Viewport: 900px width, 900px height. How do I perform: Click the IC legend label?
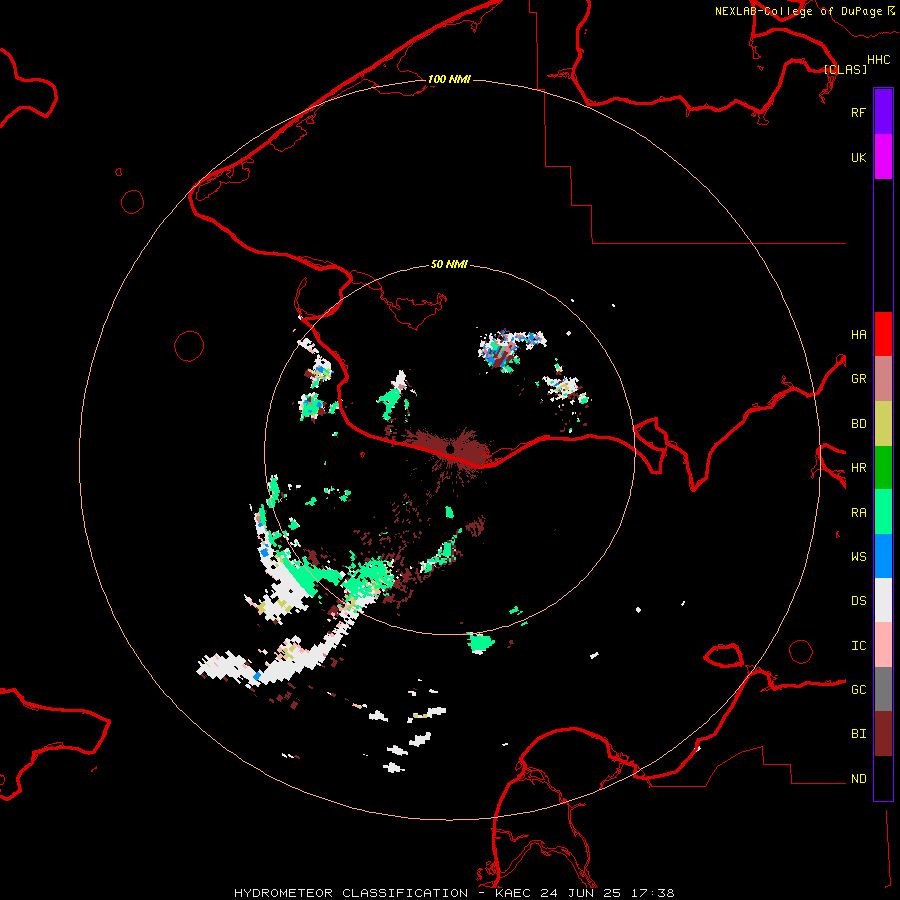pos(858,646)
